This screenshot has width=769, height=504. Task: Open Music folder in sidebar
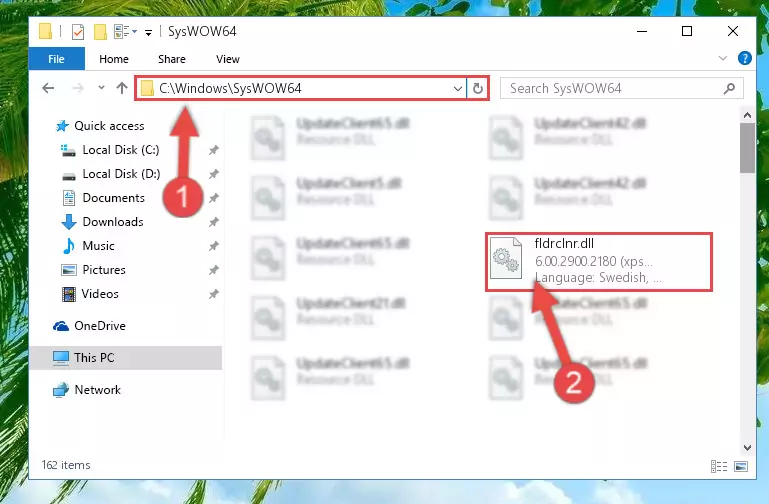[98, 246]
